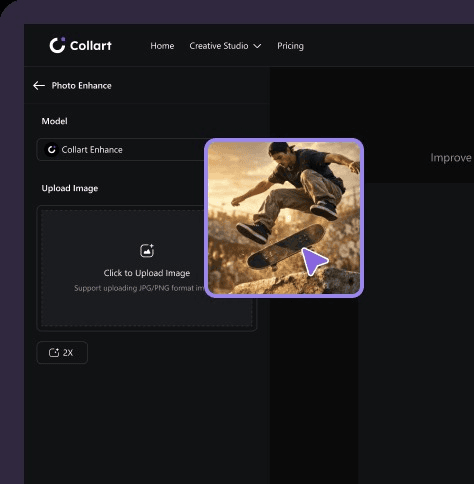Expand the Creative Studio chevron
The image size is (474, 484).
tap(257, 46)
